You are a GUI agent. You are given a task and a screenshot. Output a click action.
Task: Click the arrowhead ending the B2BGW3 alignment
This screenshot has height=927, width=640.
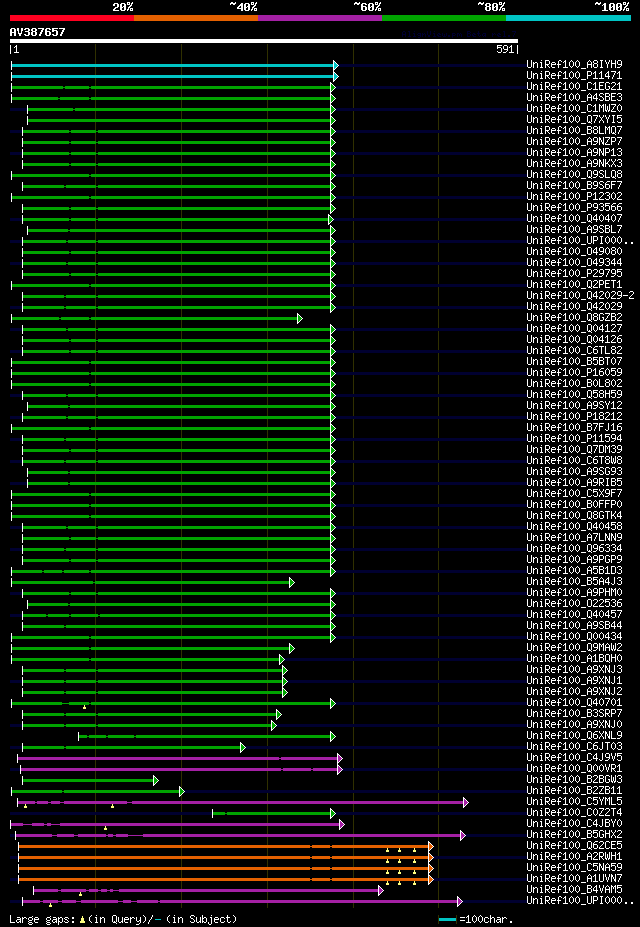(x=156, y=781)
